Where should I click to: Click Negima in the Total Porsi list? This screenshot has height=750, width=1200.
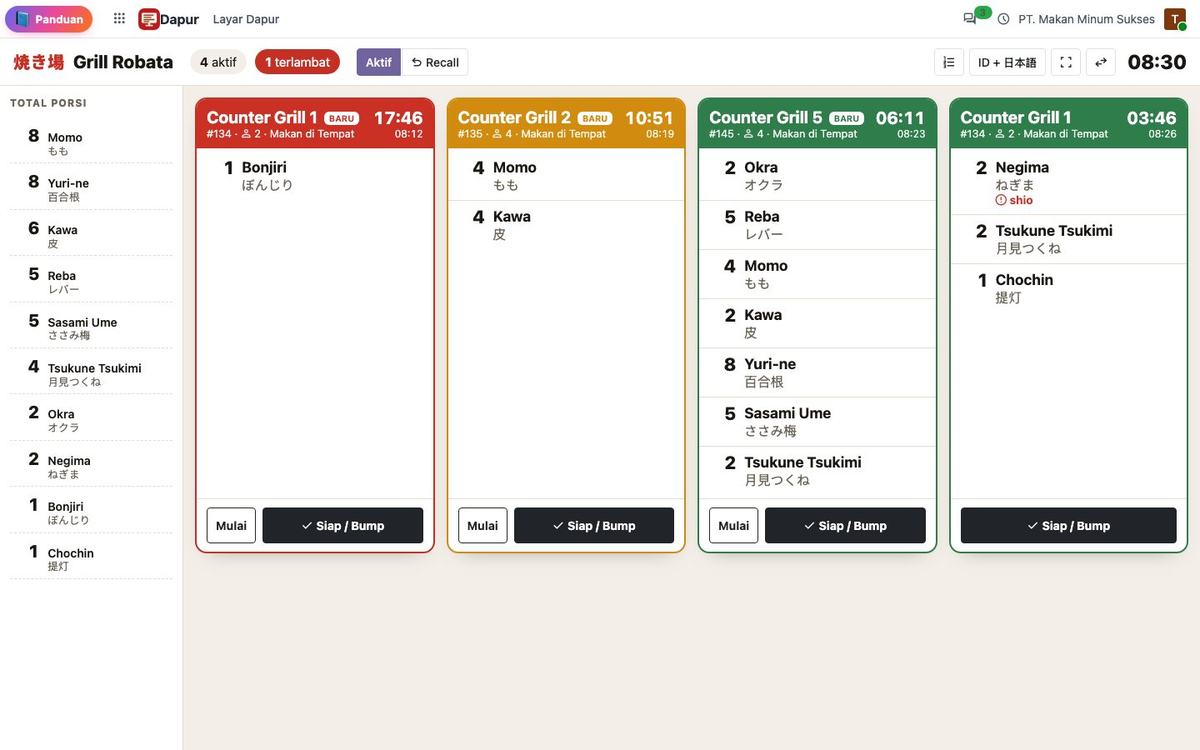(91, 465)
